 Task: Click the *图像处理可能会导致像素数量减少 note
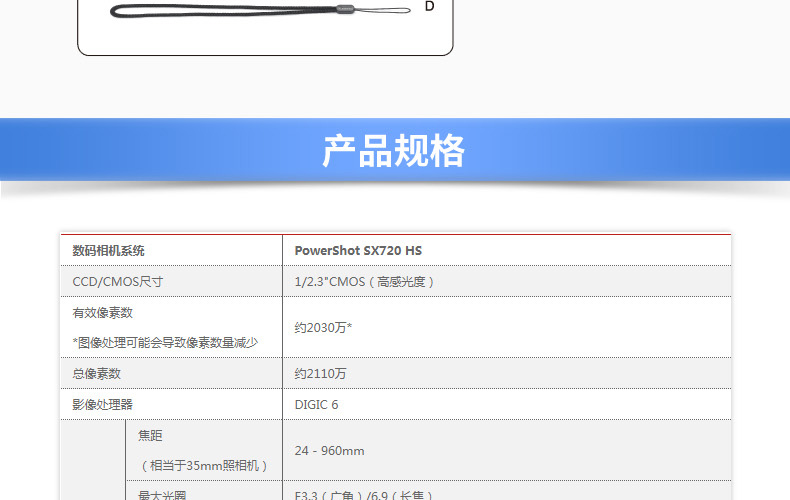(x=165, y=343)
